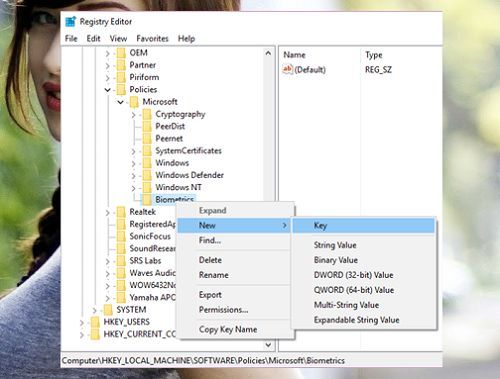This screenshot has width=500, height=379.
Task: Open the Help menu
Action: (x=186, y=39)
